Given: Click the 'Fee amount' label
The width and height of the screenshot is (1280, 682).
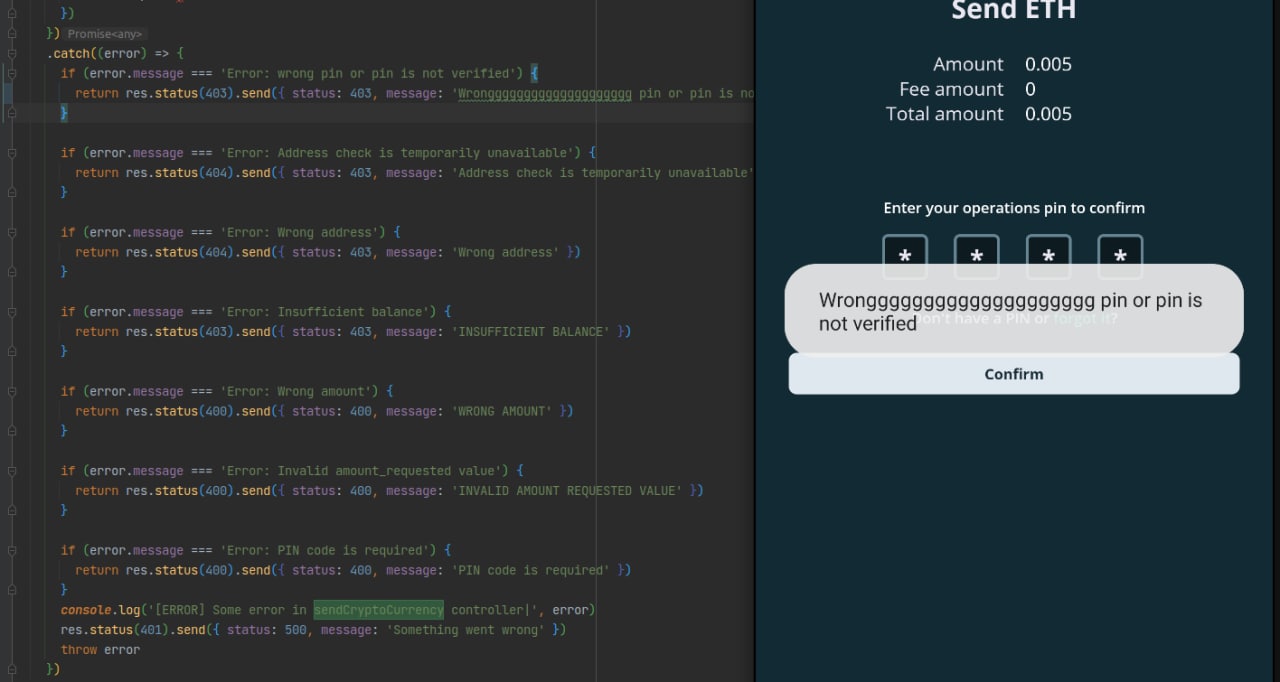Looking at the screenshot, I should tap(951, 89).
